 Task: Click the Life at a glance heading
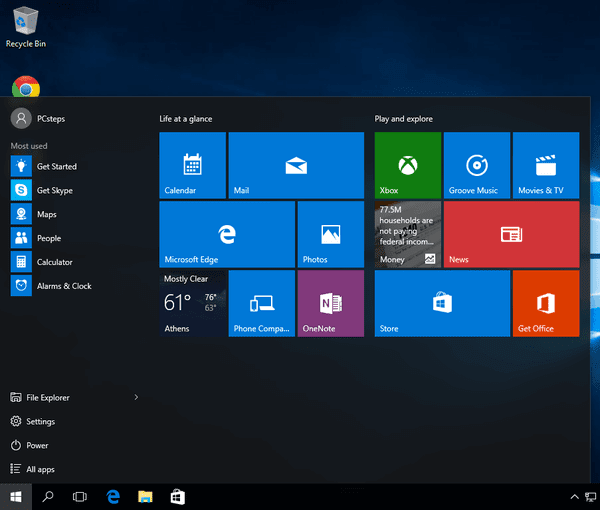[186, 119]
